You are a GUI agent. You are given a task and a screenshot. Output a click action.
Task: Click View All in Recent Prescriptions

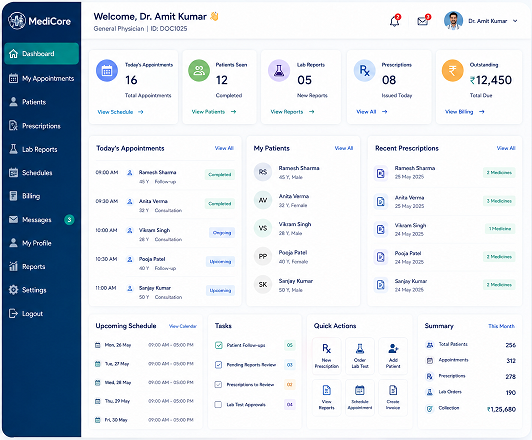pos(506,148)
